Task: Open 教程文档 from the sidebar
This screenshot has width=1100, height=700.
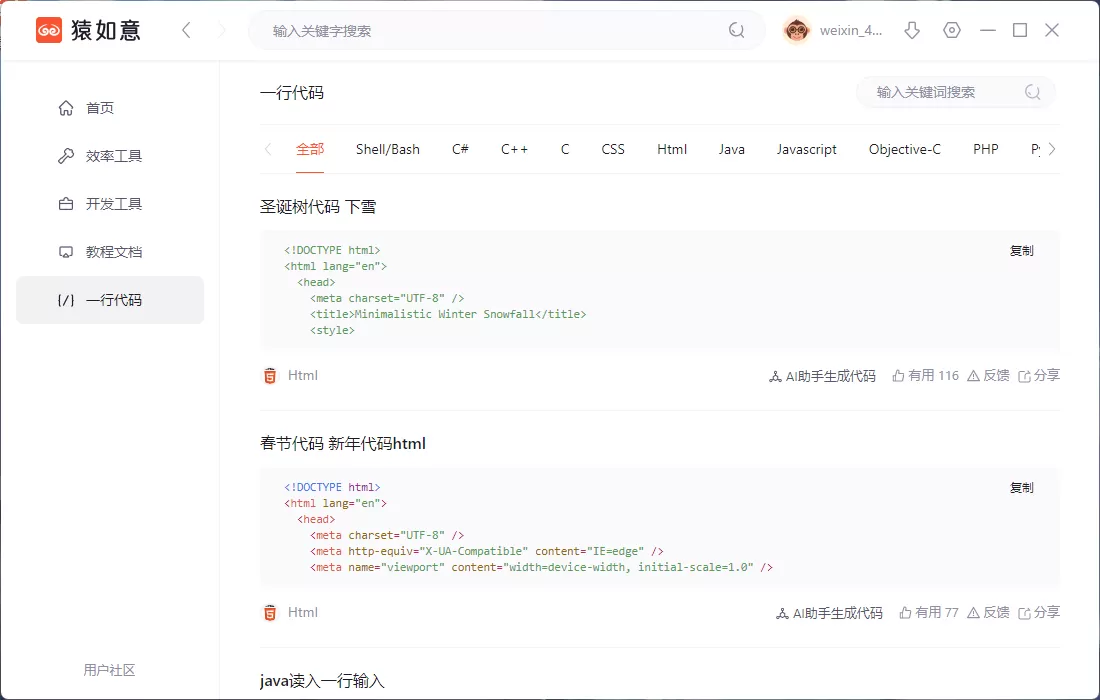Action: tap(110, 251)
